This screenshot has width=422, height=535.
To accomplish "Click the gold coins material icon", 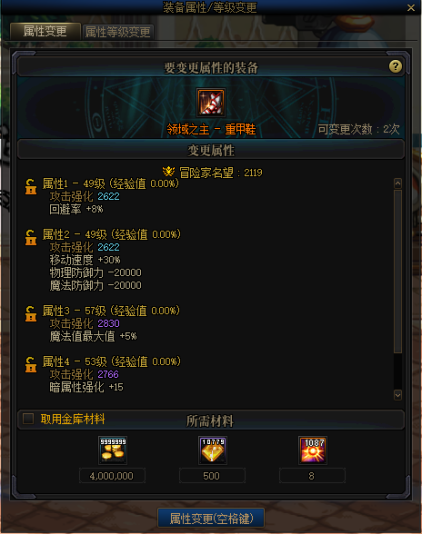I will click(x=113, y=450).
